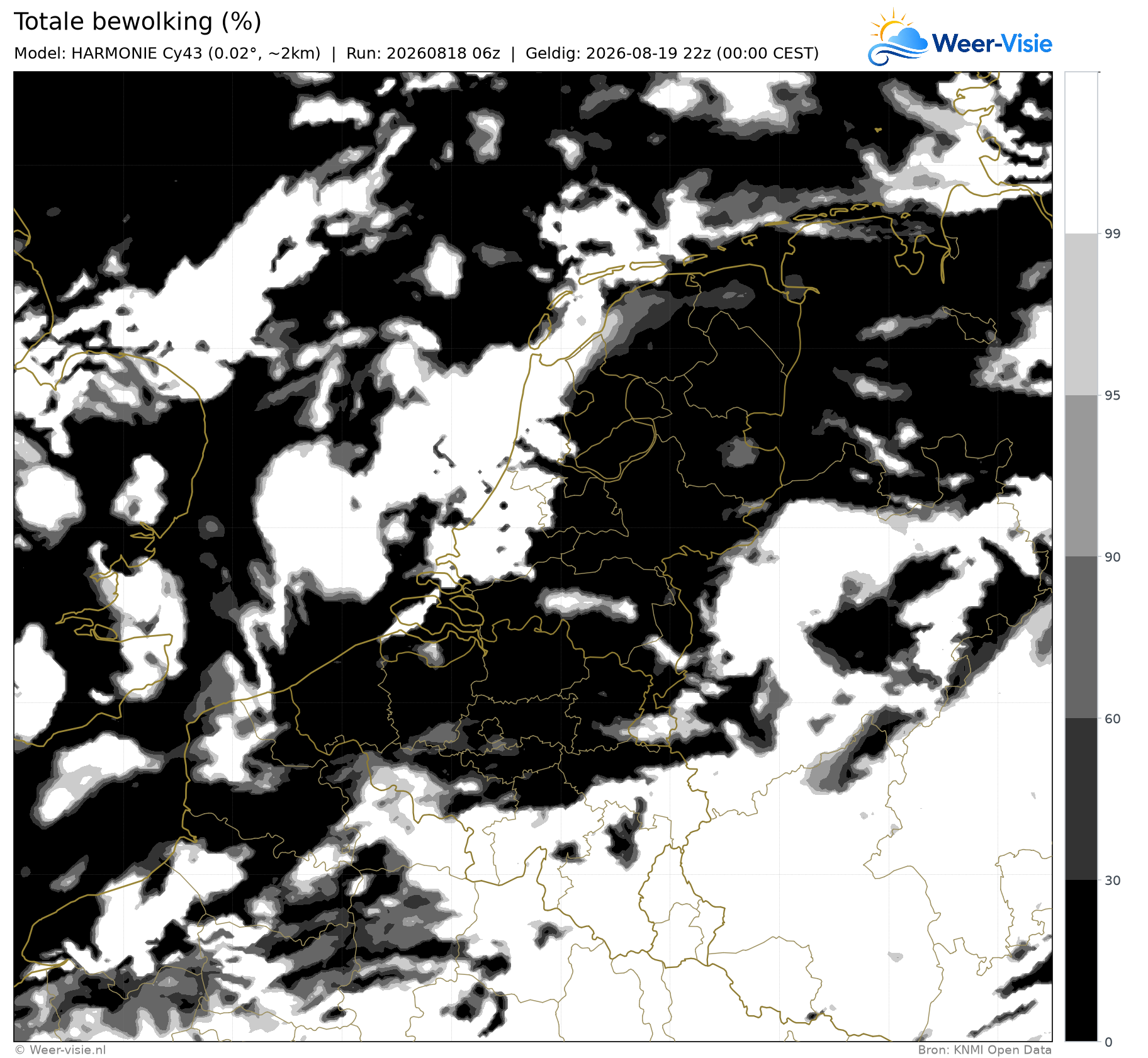Click the 95 tick label on colorbar
The height and width of the screenshot is (1058, 1148).
coord(1112,395)
